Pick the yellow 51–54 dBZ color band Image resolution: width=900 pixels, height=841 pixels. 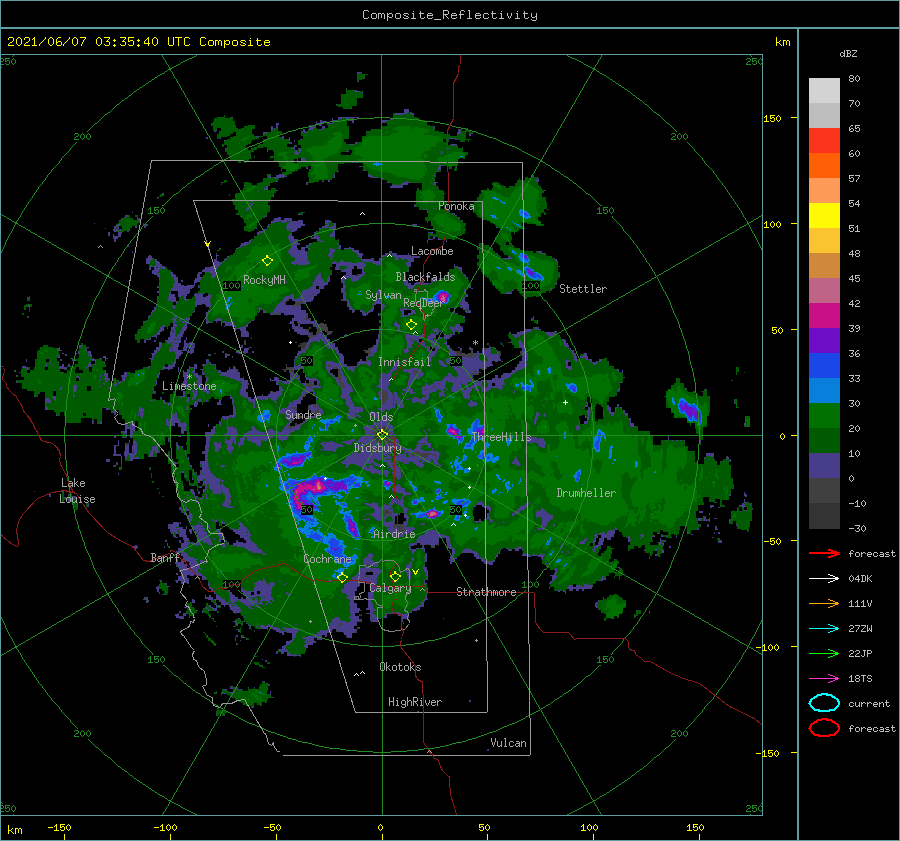[824, 216]
